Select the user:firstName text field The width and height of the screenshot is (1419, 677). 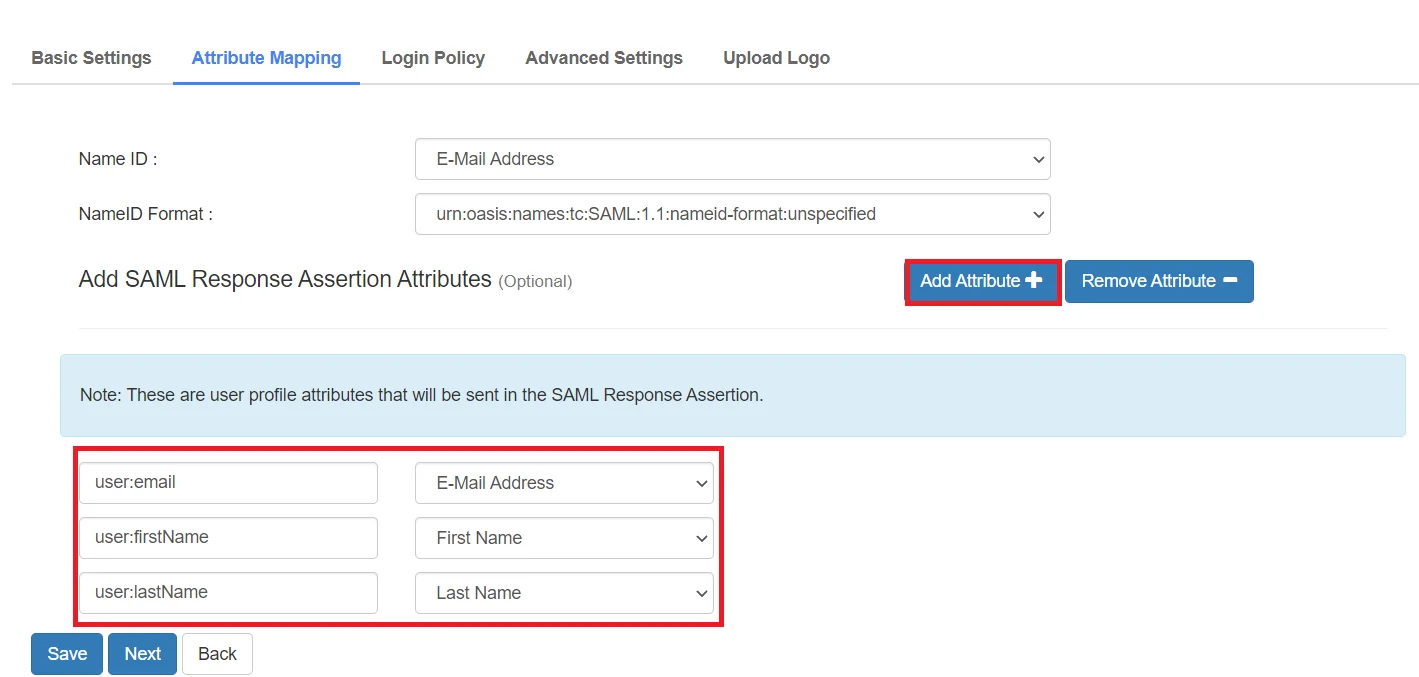[228, 538]
